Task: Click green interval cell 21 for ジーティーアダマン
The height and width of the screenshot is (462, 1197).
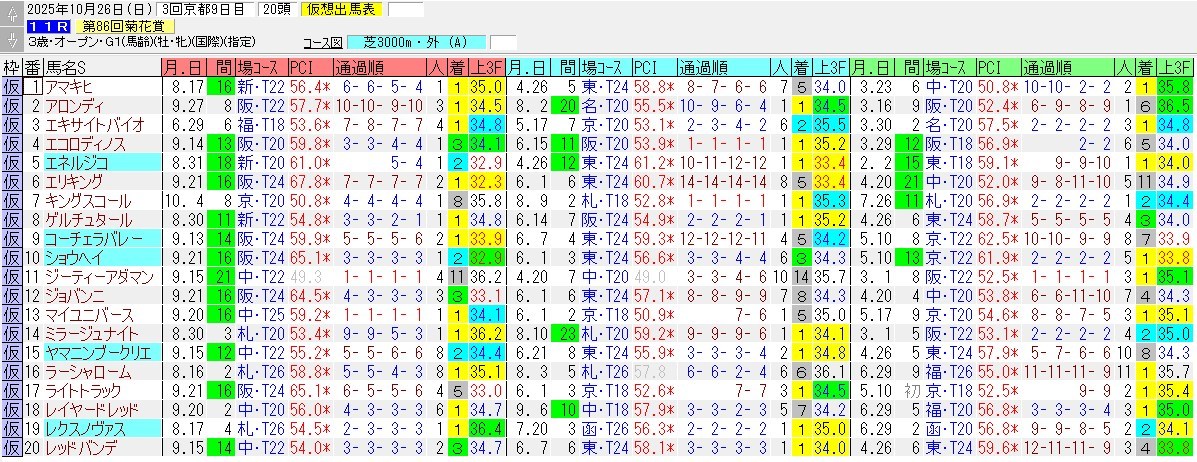Action: click(220, 276)
